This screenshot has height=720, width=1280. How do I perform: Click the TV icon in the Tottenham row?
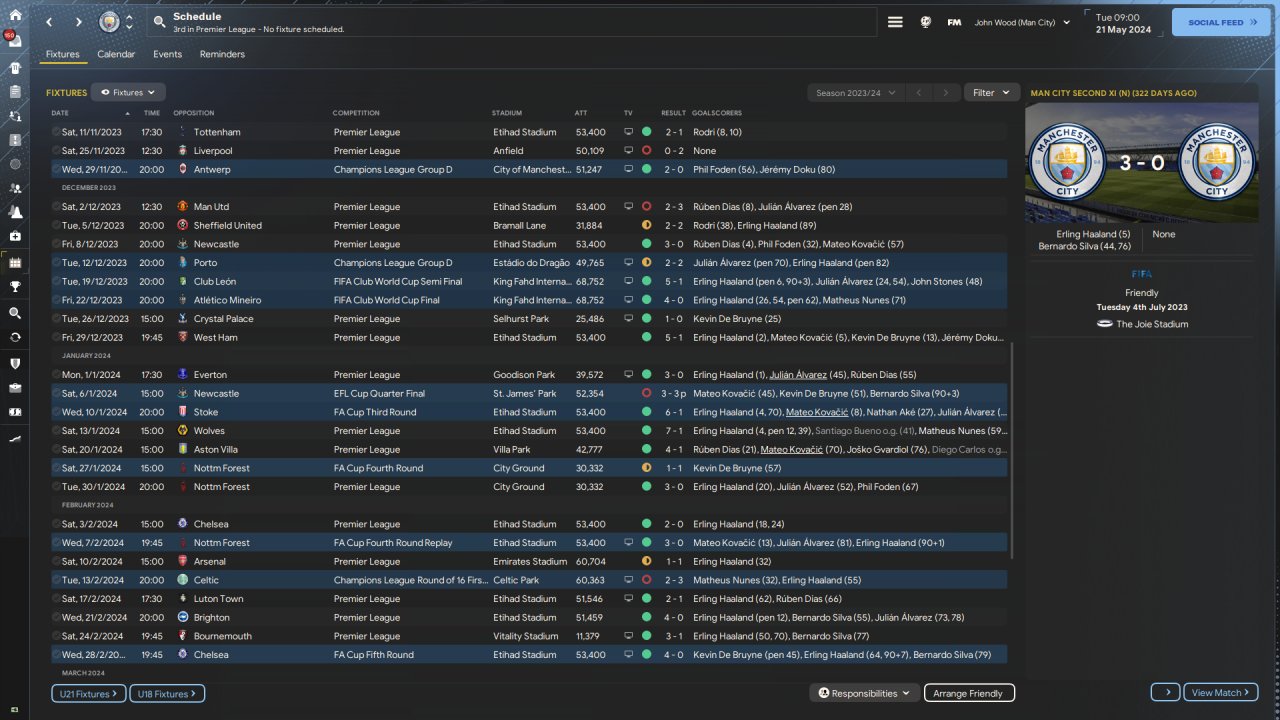click(x=628, y=132)
